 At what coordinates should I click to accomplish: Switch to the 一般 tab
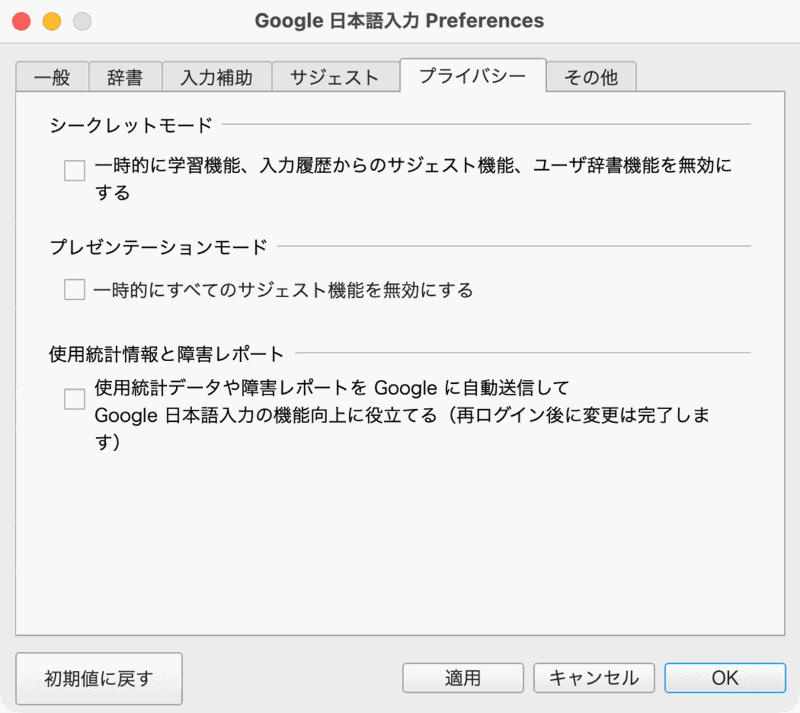(52, 77)
